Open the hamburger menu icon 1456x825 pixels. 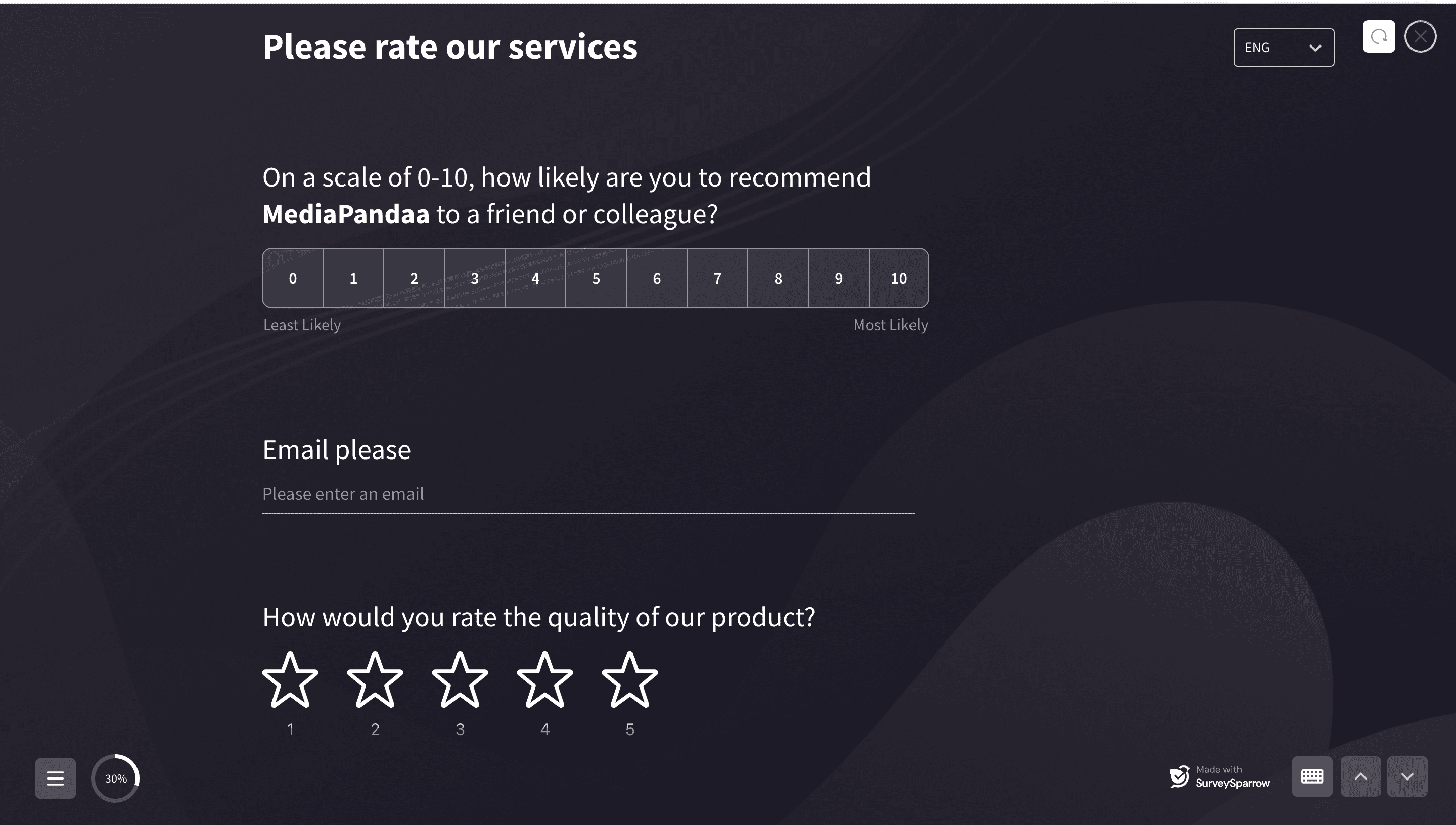(55, 778)
